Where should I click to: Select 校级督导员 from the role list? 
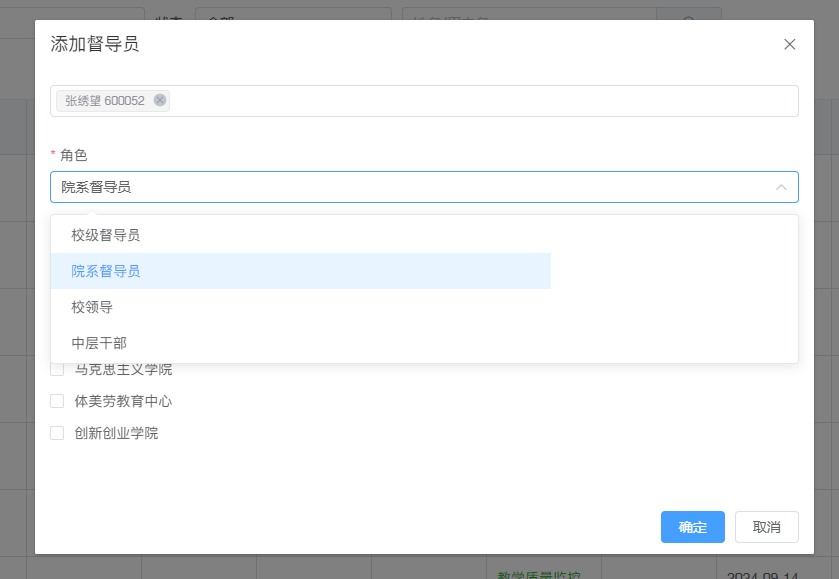105,235
